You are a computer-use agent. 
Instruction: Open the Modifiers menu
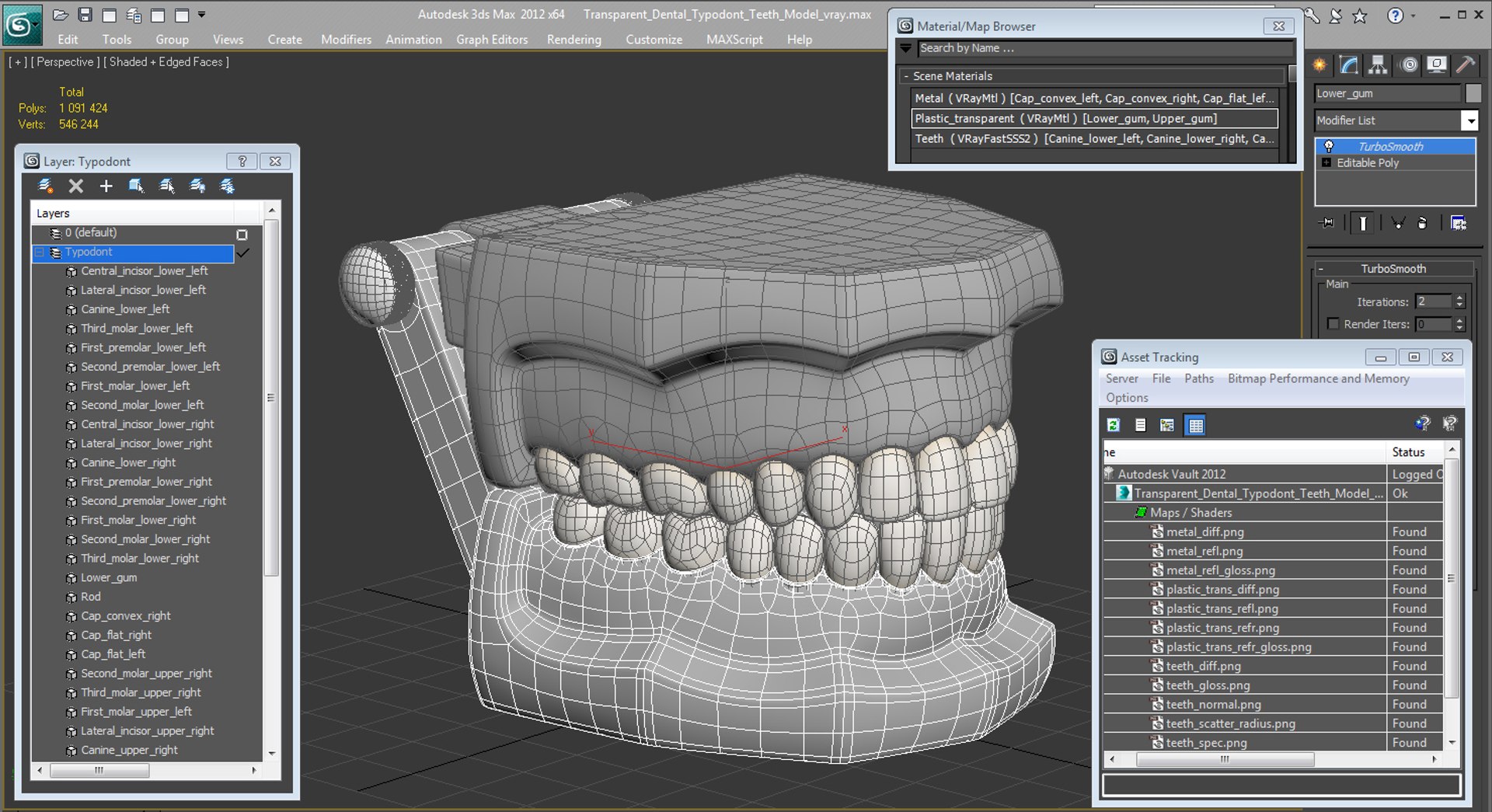point(346,40)
